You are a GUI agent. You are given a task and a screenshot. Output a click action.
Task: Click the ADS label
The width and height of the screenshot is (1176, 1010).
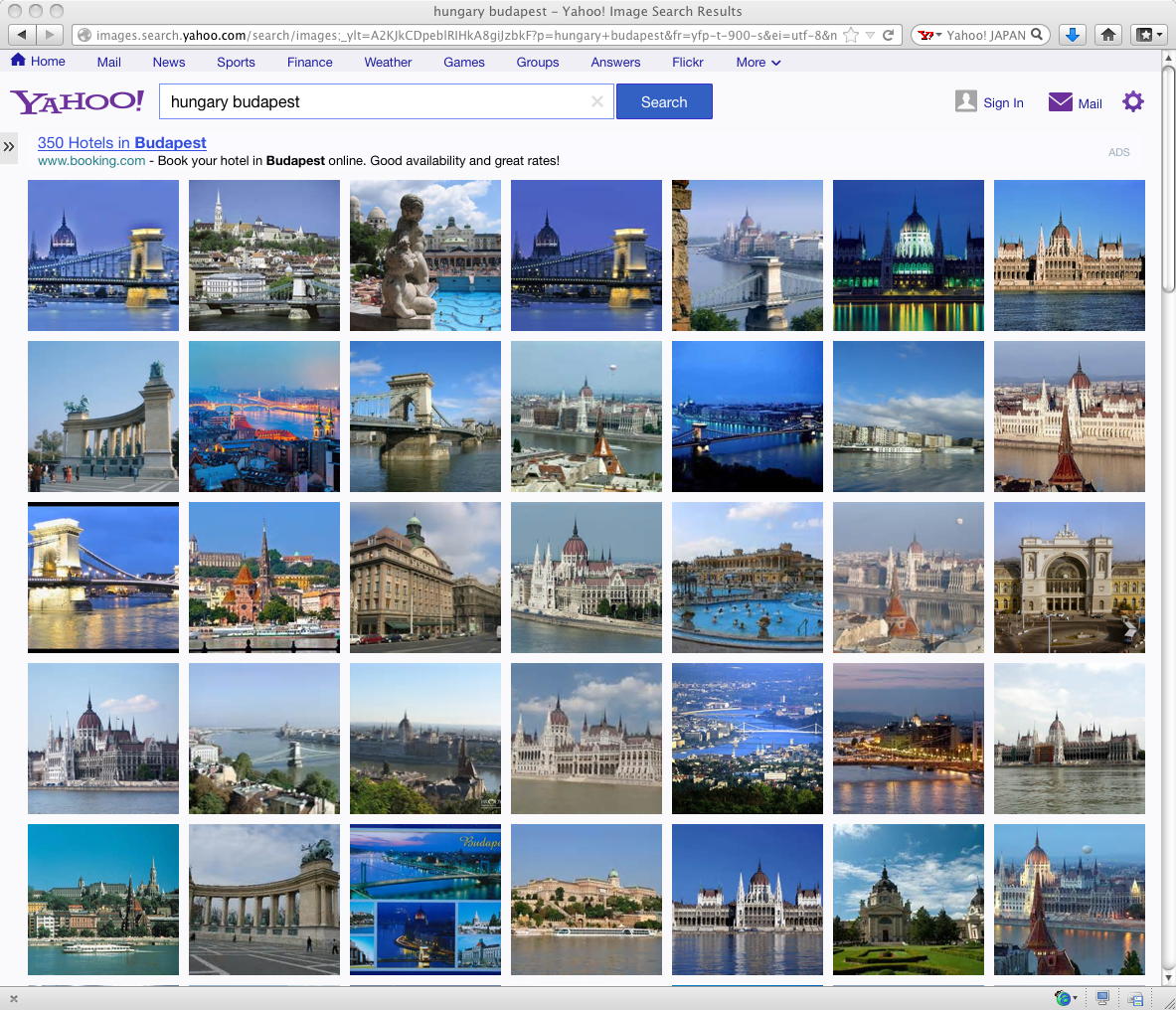(x=1118, y=152)
